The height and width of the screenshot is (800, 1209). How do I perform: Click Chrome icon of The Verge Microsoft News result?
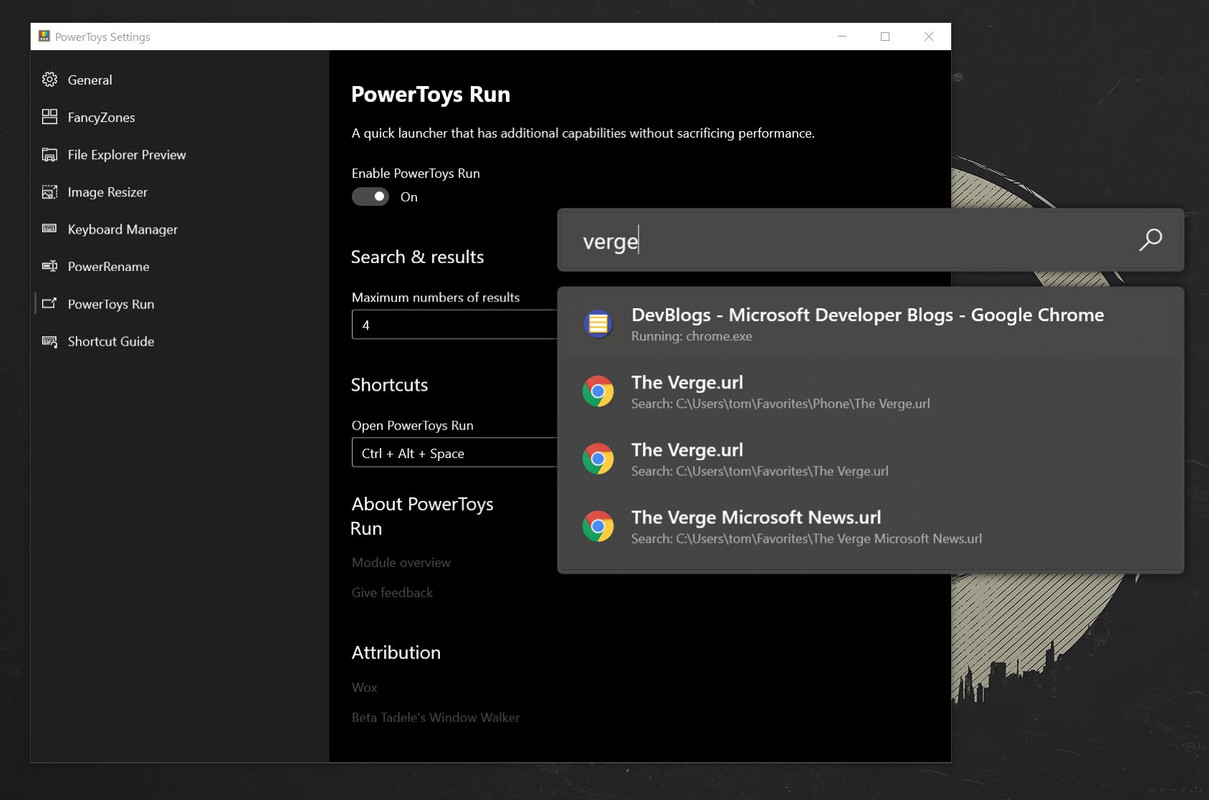(598, 526)
